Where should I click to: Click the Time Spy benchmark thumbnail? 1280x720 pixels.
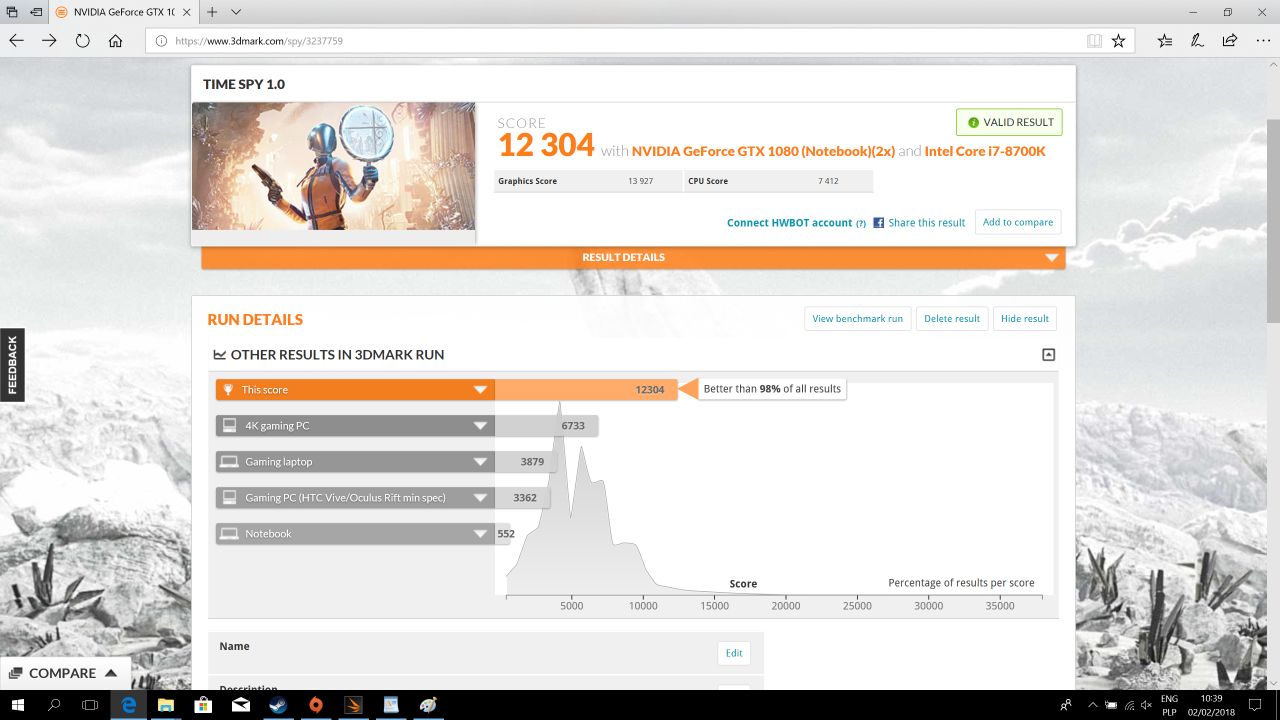333,166
